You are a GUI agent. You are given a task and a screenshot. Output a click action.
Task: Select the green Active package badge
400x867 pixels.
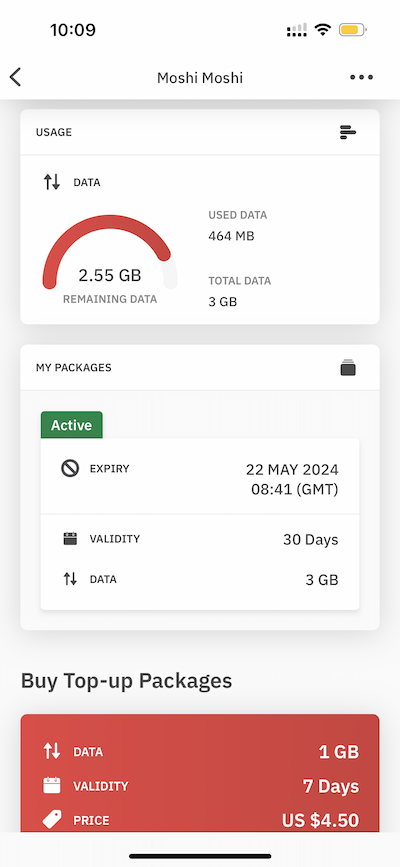[71, 425]
